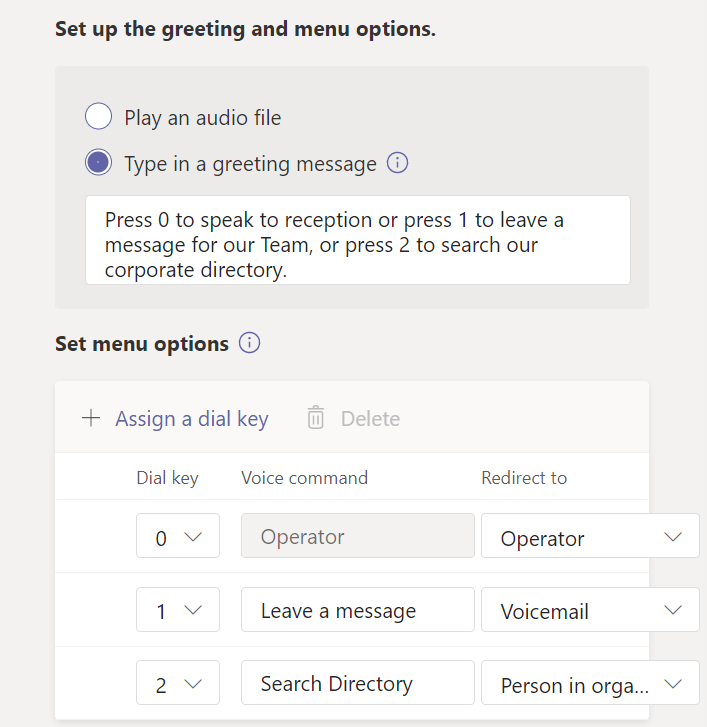707x727 pixels.
Task: Open the dial key 0 dropdown
Action: pyautogui.click(x=178, y=538)
